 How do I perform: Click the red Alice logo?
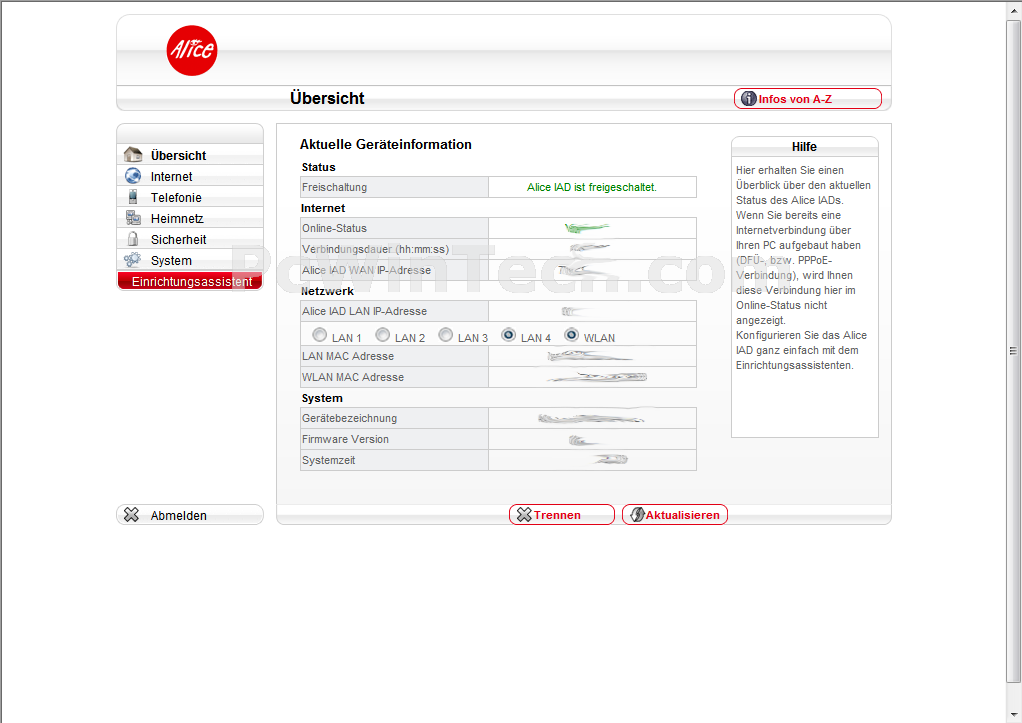coord(192,51)
